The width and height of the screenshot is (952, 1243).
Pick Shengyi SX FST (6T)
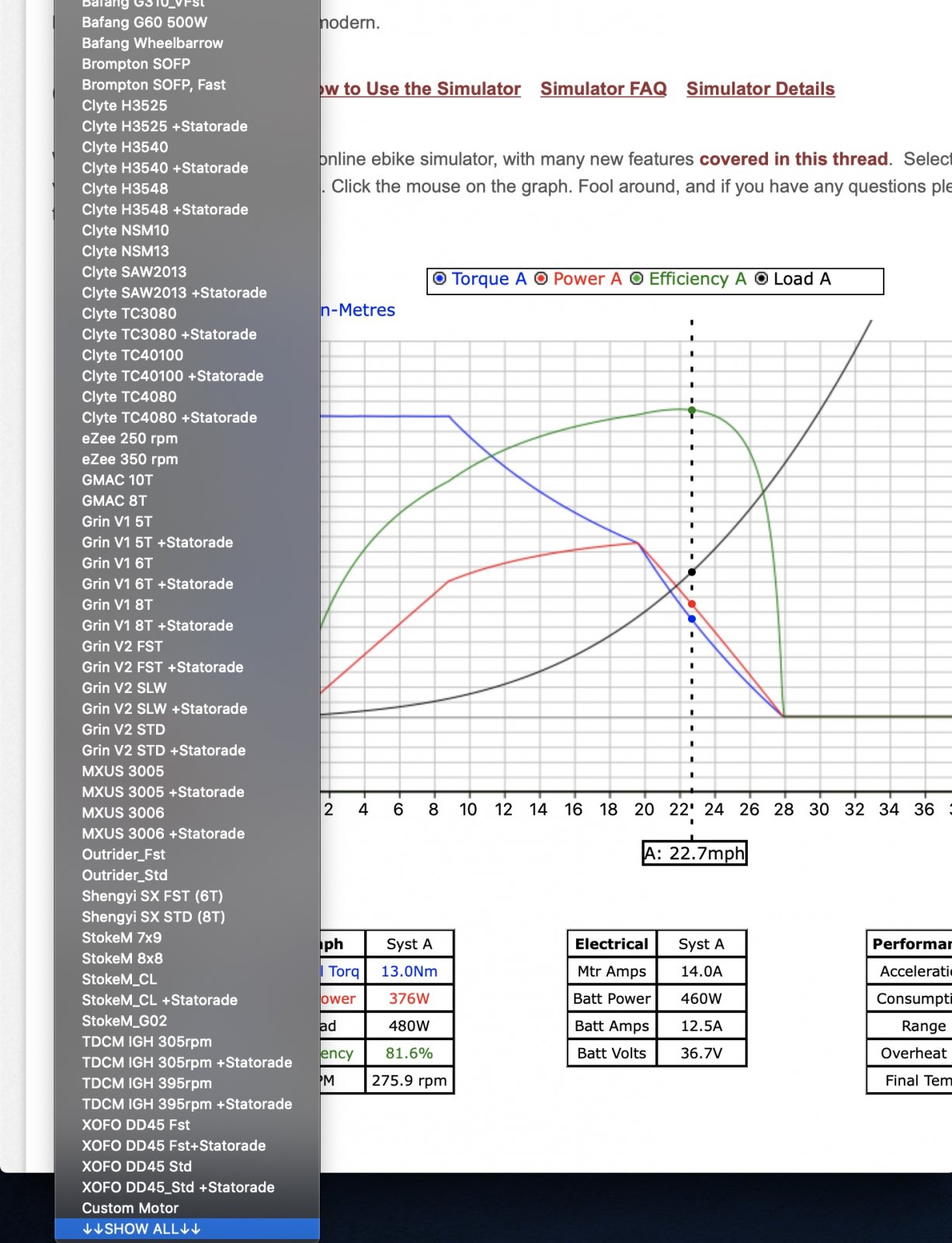[187, 896]
